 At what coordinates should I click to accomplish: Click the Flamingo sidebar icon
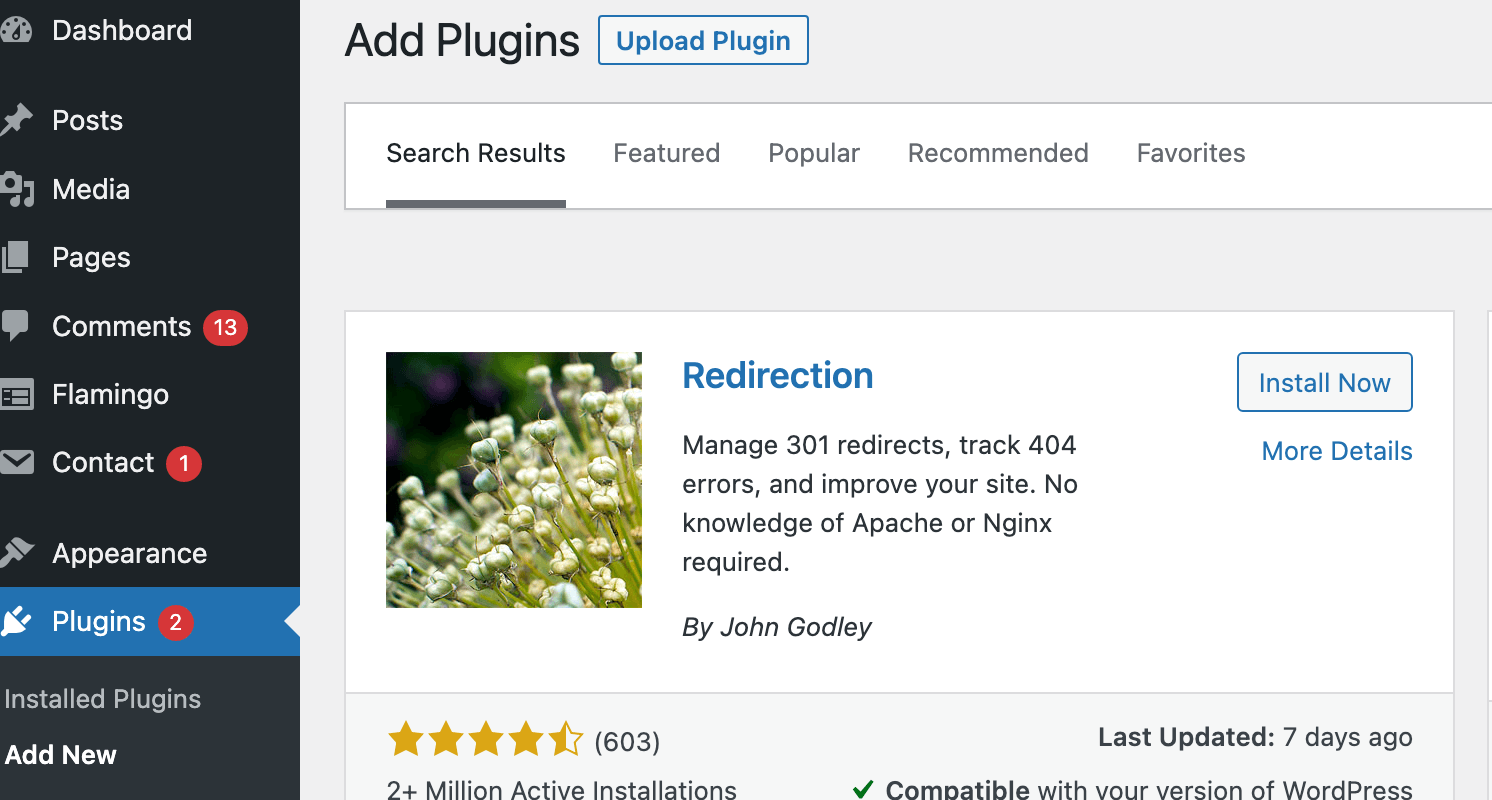click(16, 395)
